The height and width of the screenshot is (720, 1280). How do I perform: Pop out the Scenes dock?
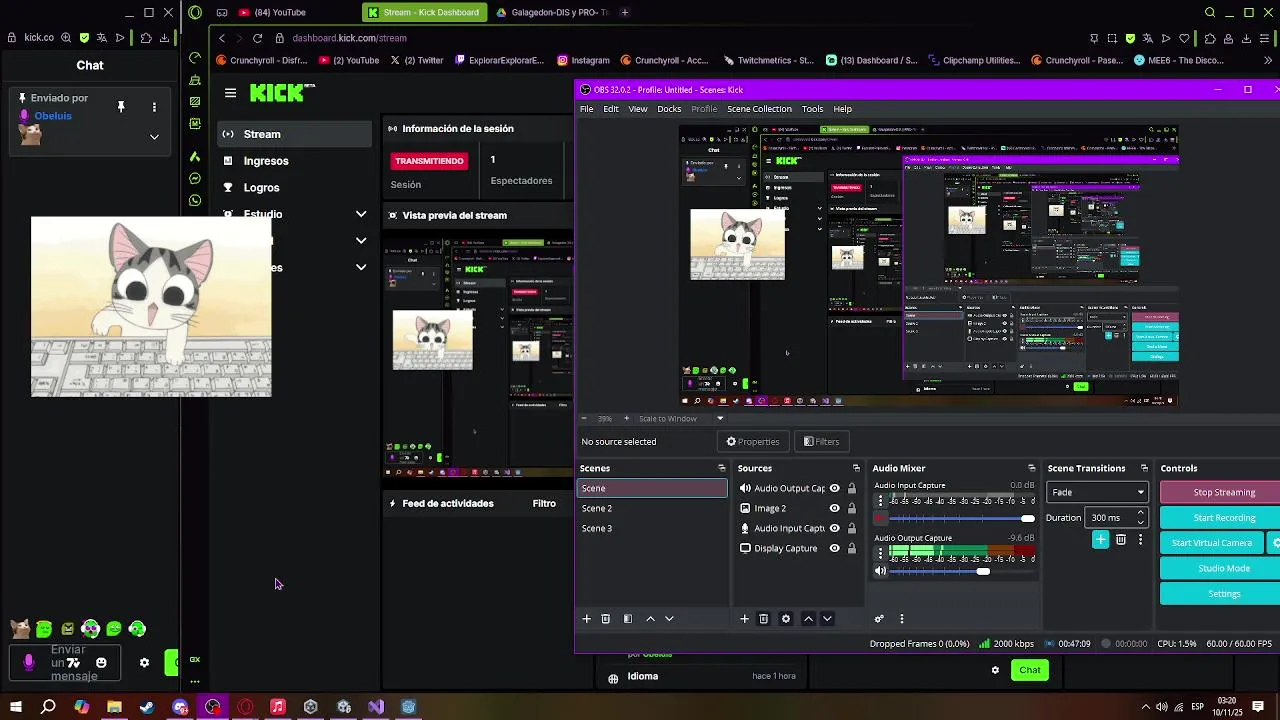(721, 468)
